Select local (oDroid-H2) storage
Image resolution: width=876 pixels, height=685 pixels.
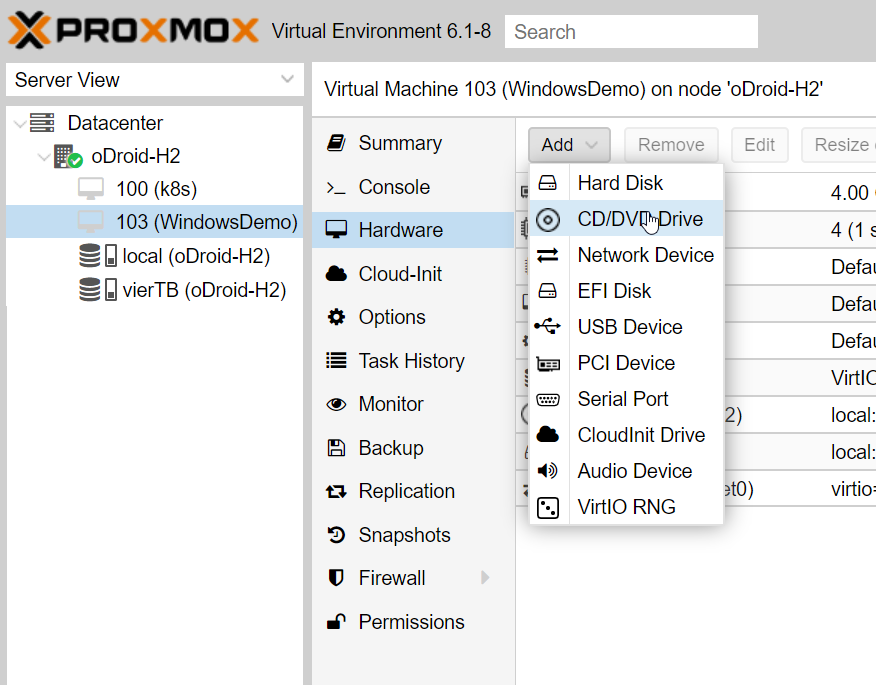point(196,256)
